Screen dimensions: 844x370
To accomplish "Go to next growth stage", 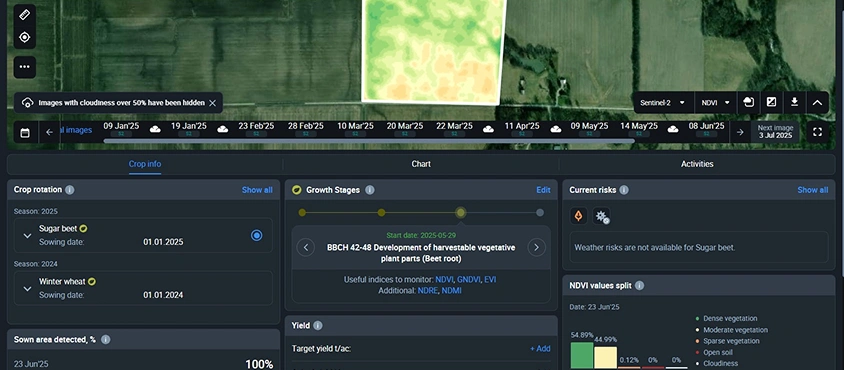I will (x=536, y=247).
